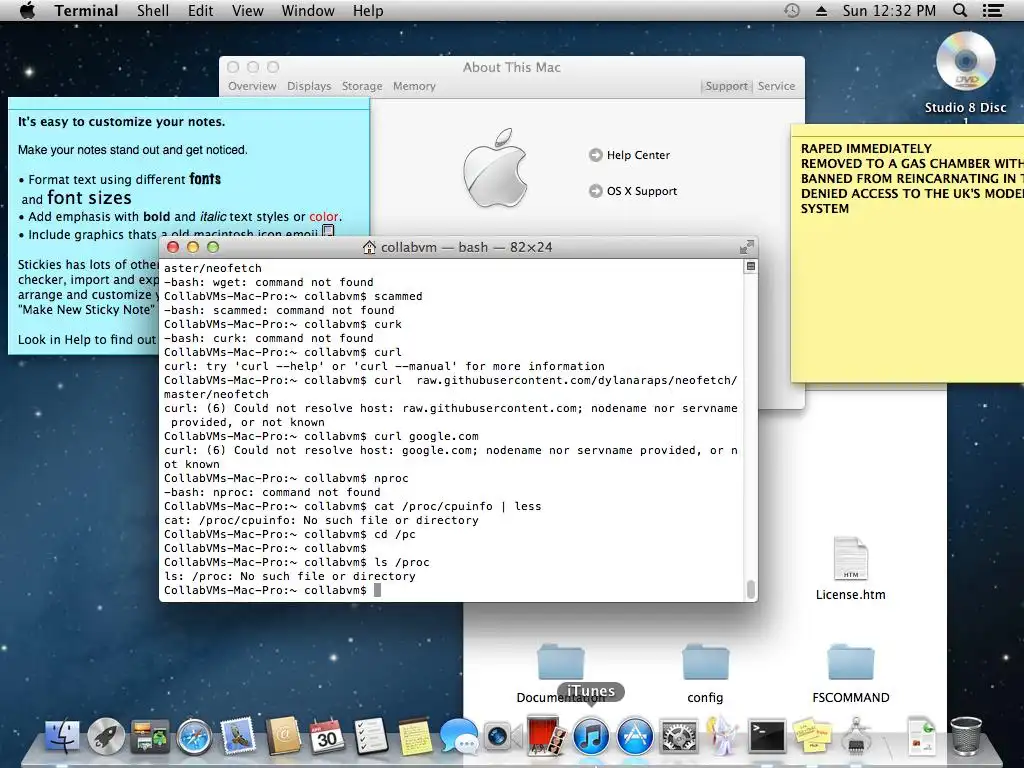This screenshot has height=768, width=1024.
Task: Select Service button in About This Mac
Action: 776,86
